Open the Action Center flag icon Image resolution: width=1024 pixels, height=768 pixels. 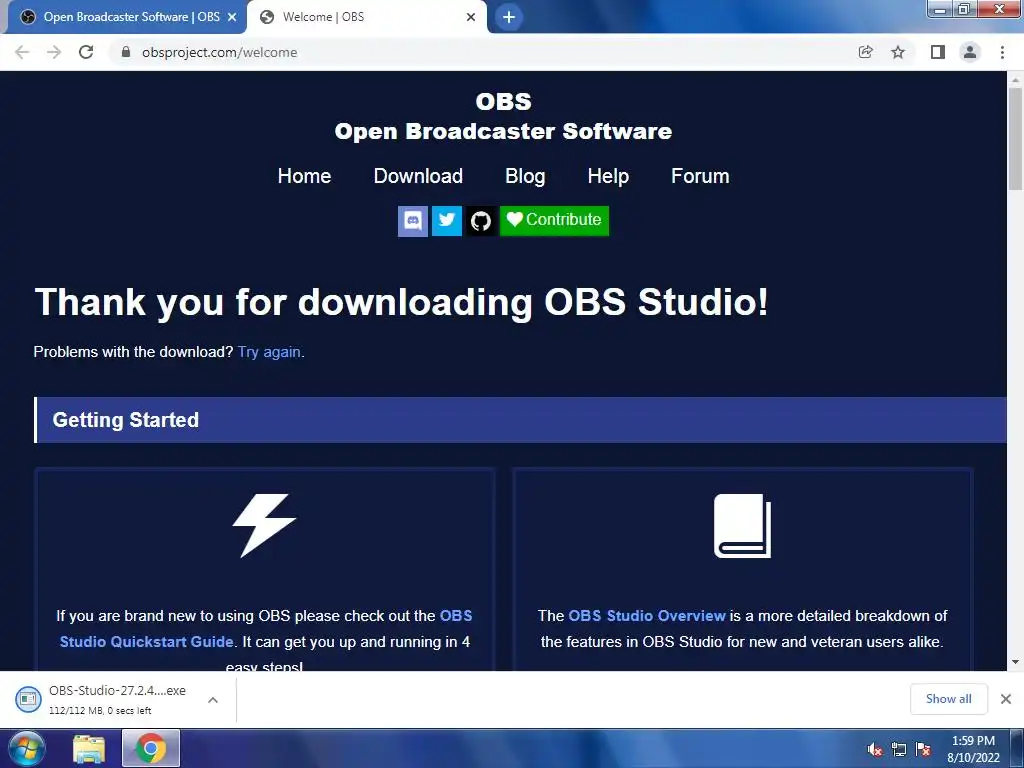(923, 750)
